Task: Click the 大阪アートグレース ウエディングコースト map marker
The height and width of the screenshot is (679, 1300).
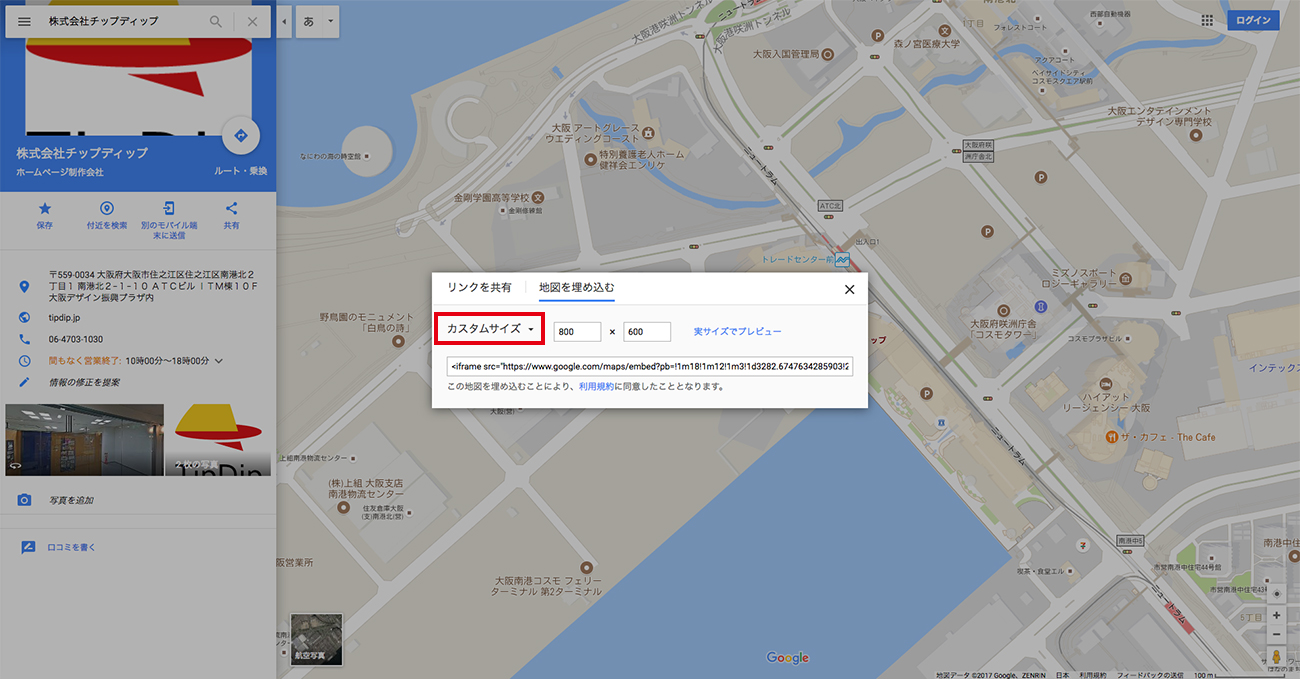Action: [649, 133]
